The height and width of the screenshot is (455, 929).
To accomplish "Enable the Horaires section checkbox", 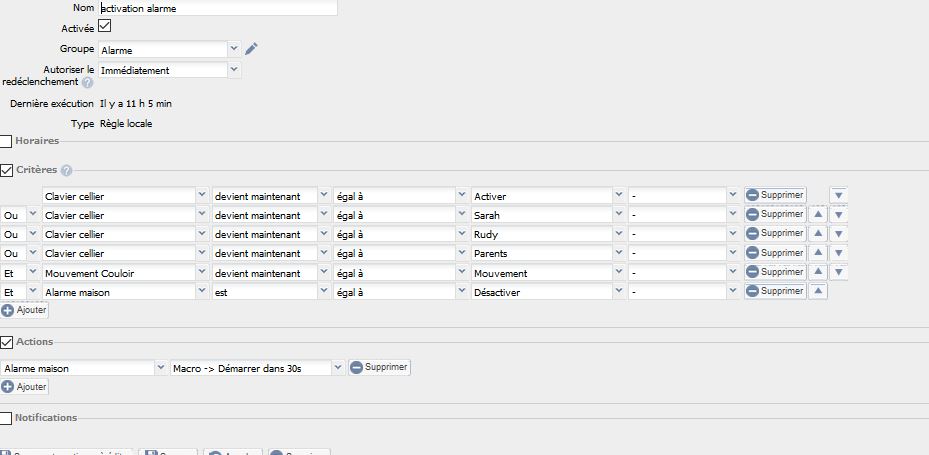I will pyautogui.click(x=7, y=142).
